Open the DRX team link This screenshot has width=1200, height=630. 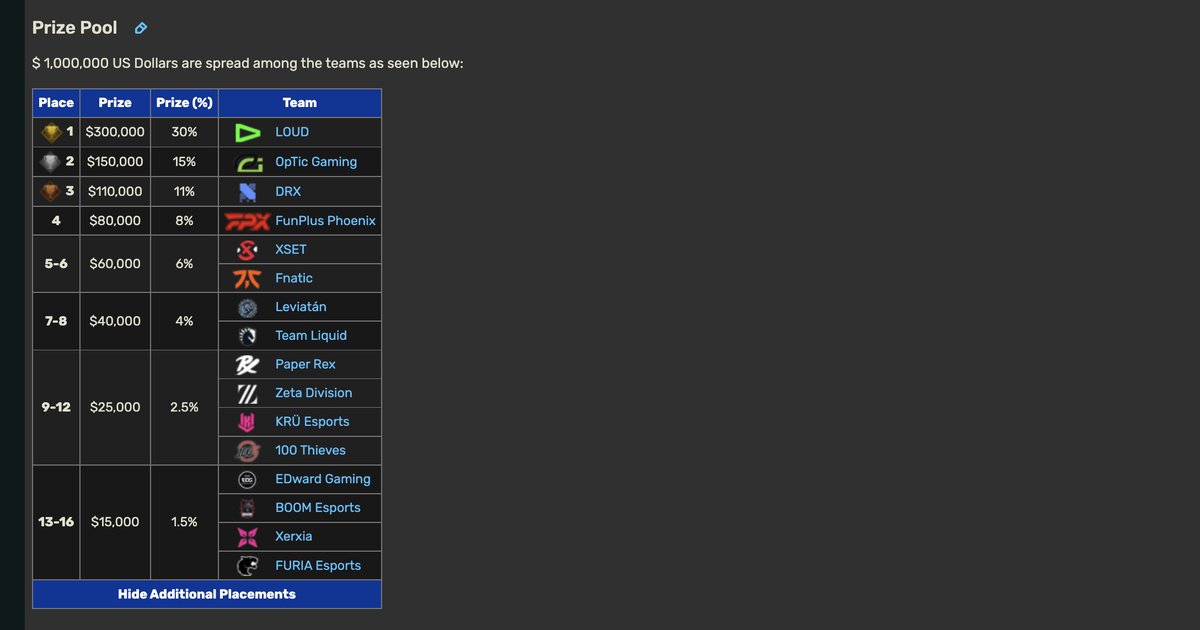[288, 191]
